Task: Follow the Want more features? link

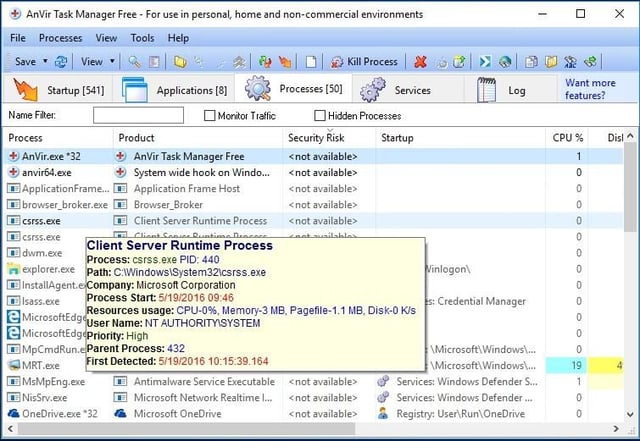Action: [590, 89]
